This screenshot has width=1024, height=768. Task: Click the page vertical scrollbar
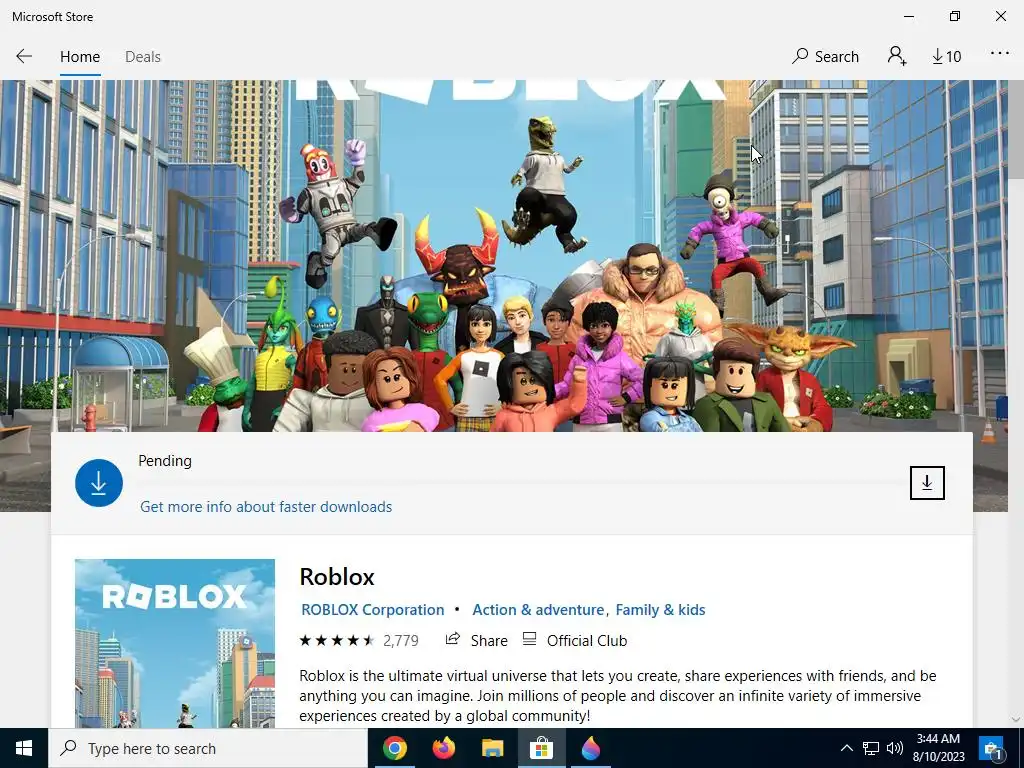pos(1016,127)
